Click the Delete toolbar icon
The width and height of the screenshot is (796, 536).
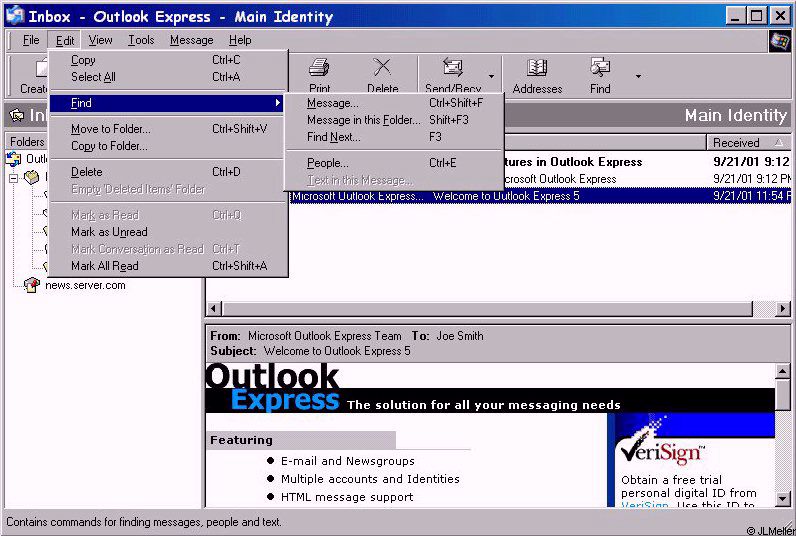click(x=382, y=67)
